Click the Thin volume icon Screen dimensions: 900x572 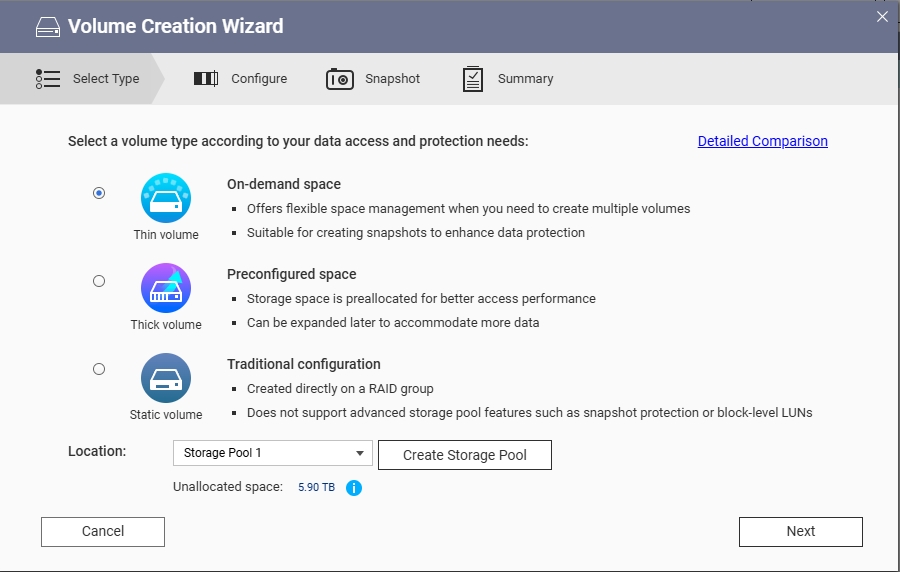pyautogui.click(x=166, y=198)
